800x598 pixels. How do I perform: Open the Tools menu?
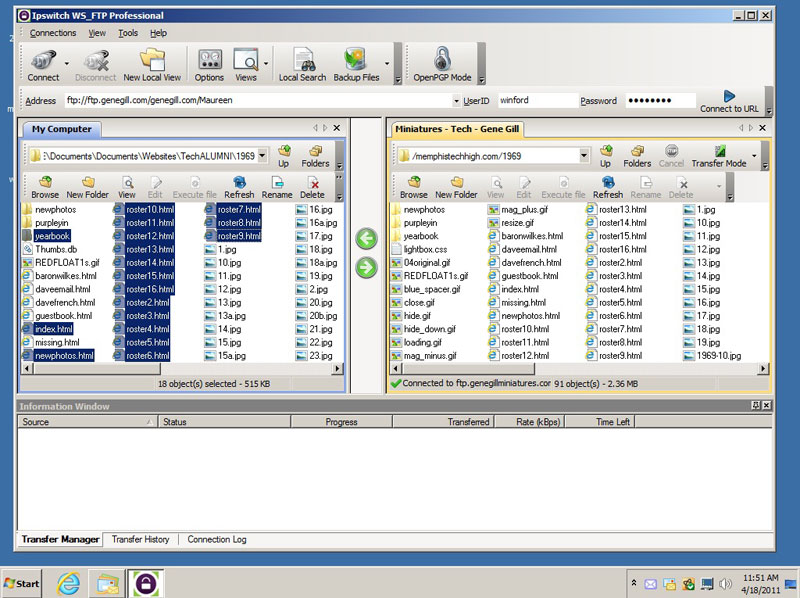[128, 33]
